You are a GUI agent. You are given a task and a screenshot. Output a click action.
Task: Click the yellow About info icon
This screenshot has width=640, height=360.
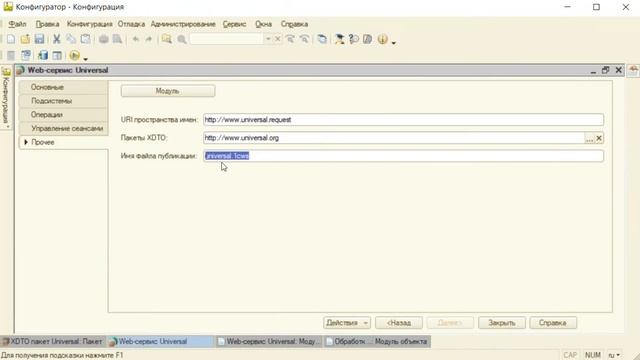pyautogui.click(x=382, y=39)
